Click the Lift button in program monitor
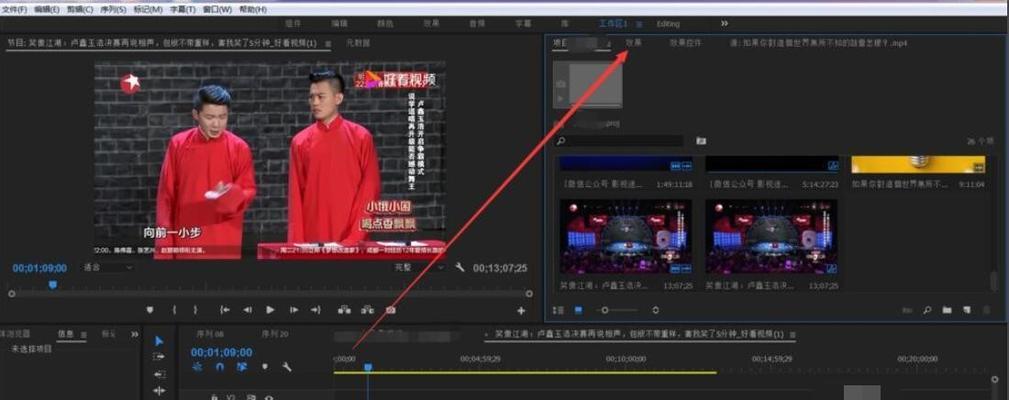Screen dimensions: 1009x400 [x=345, y=310]
